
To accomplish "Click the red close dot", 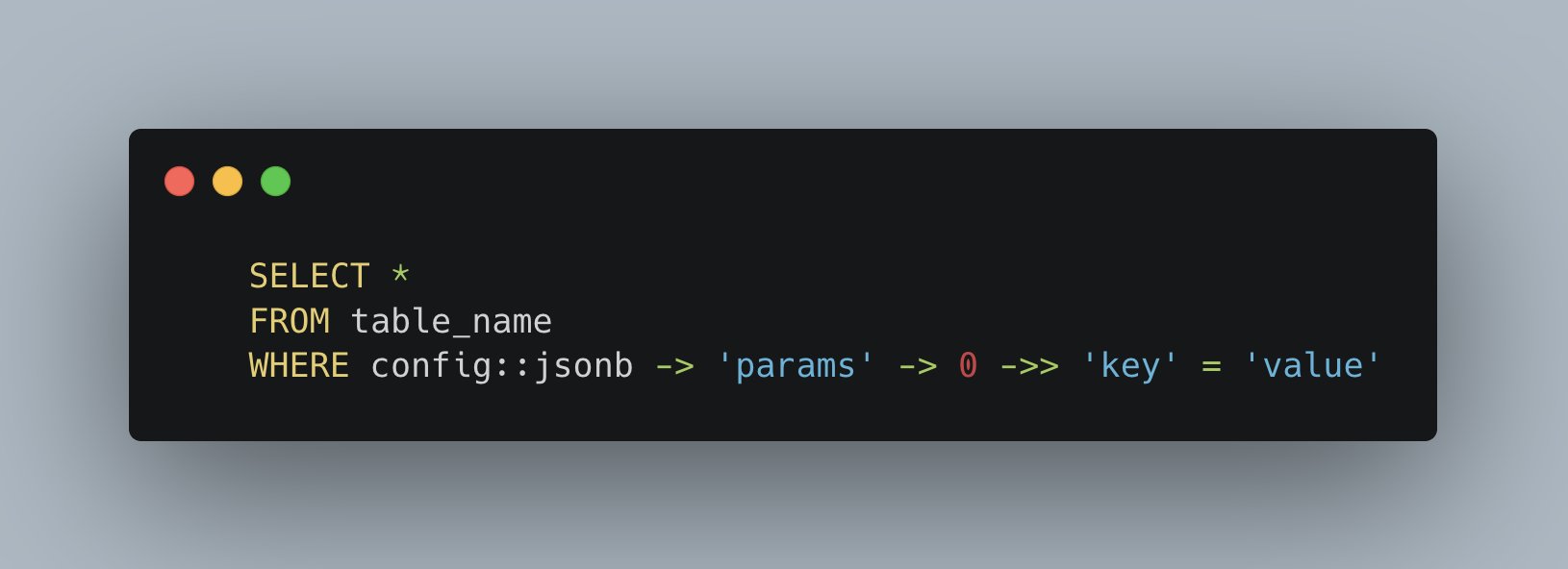I will pyautogui.click(x=179, y=181).
